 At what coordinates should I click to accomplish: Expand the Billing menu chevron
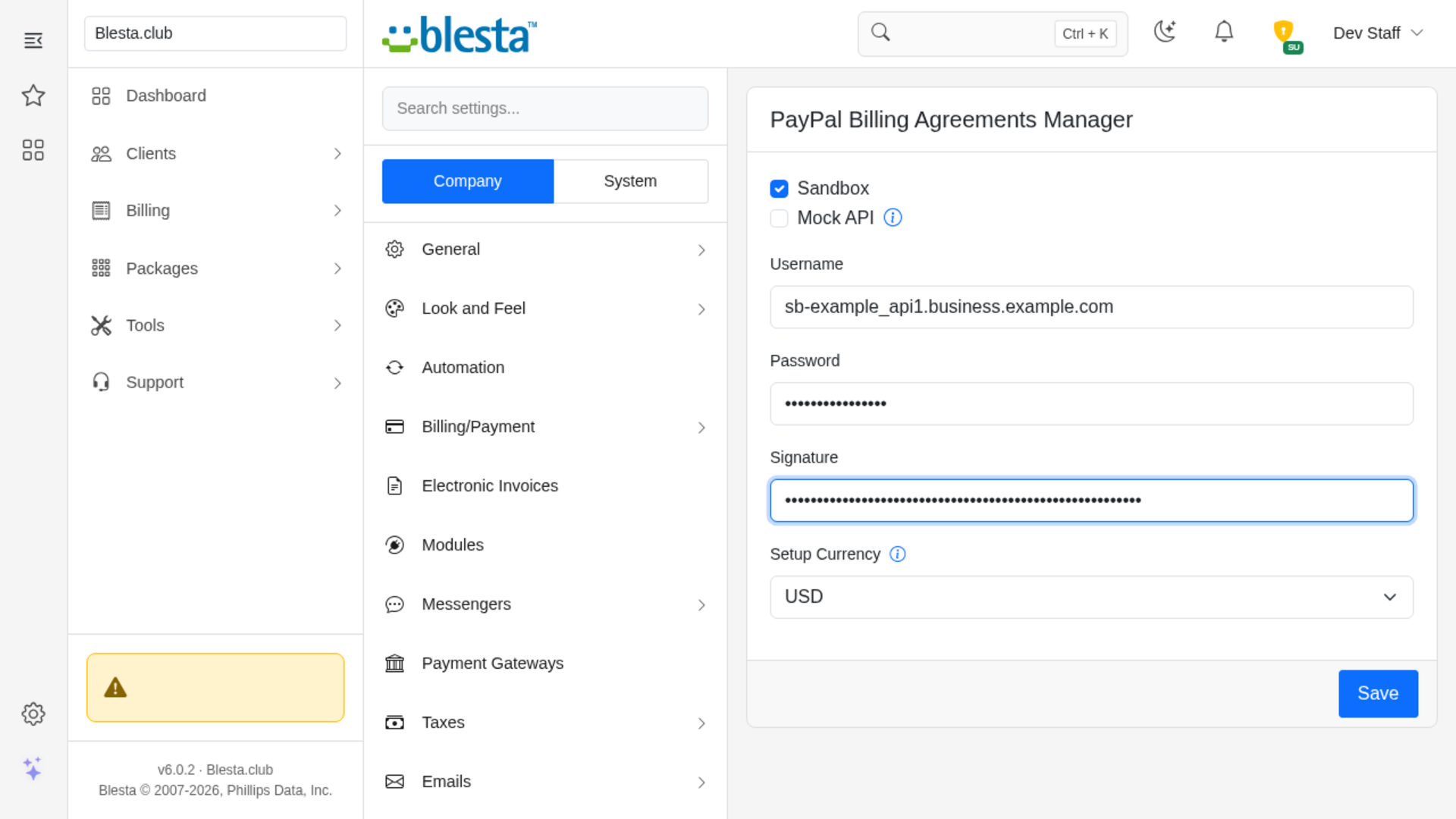pyautogui.click(x=338, y=211)
